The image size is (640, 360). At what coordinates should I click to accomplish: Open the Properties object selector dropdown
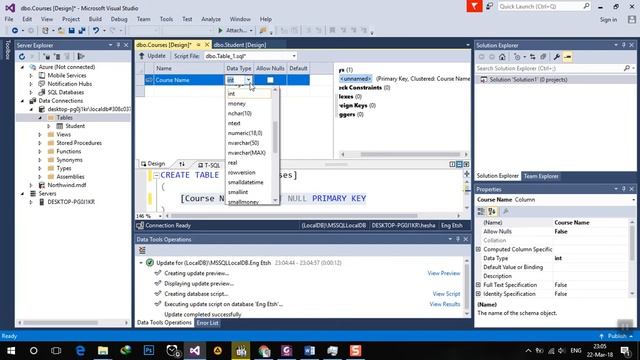point(633,200)
